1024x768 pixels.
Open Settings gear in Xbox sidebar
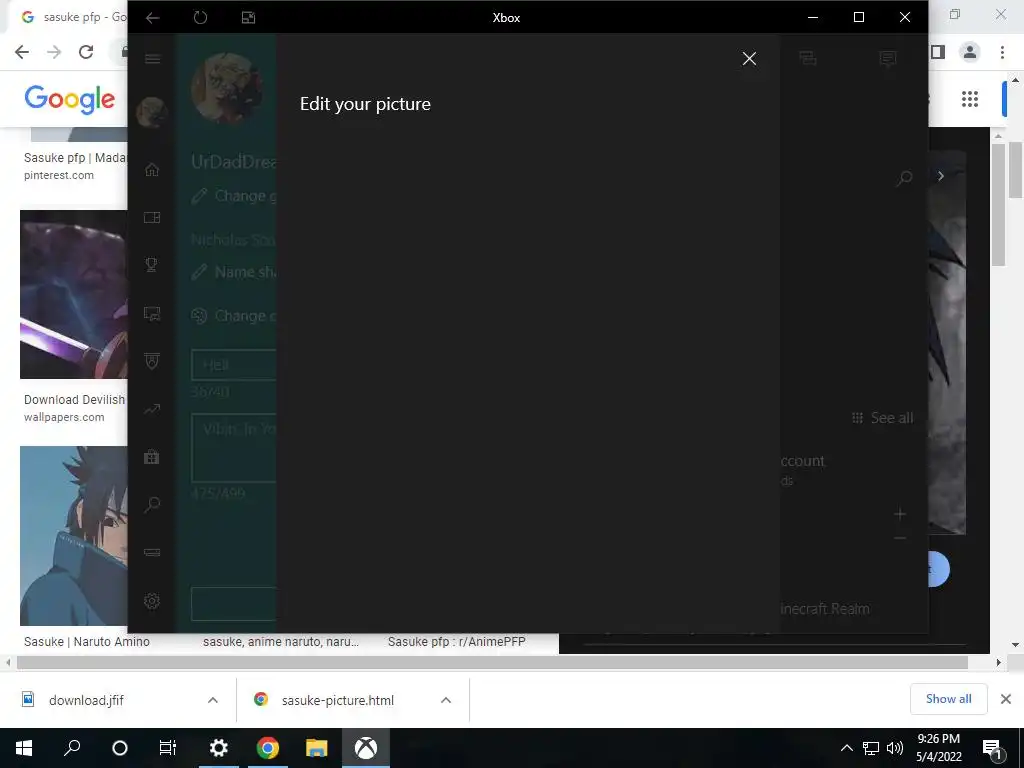(x=152, y=601)
